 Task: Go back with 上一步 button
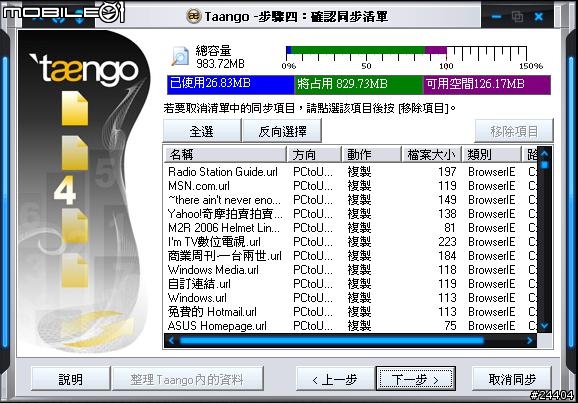[x=335, y=379]
